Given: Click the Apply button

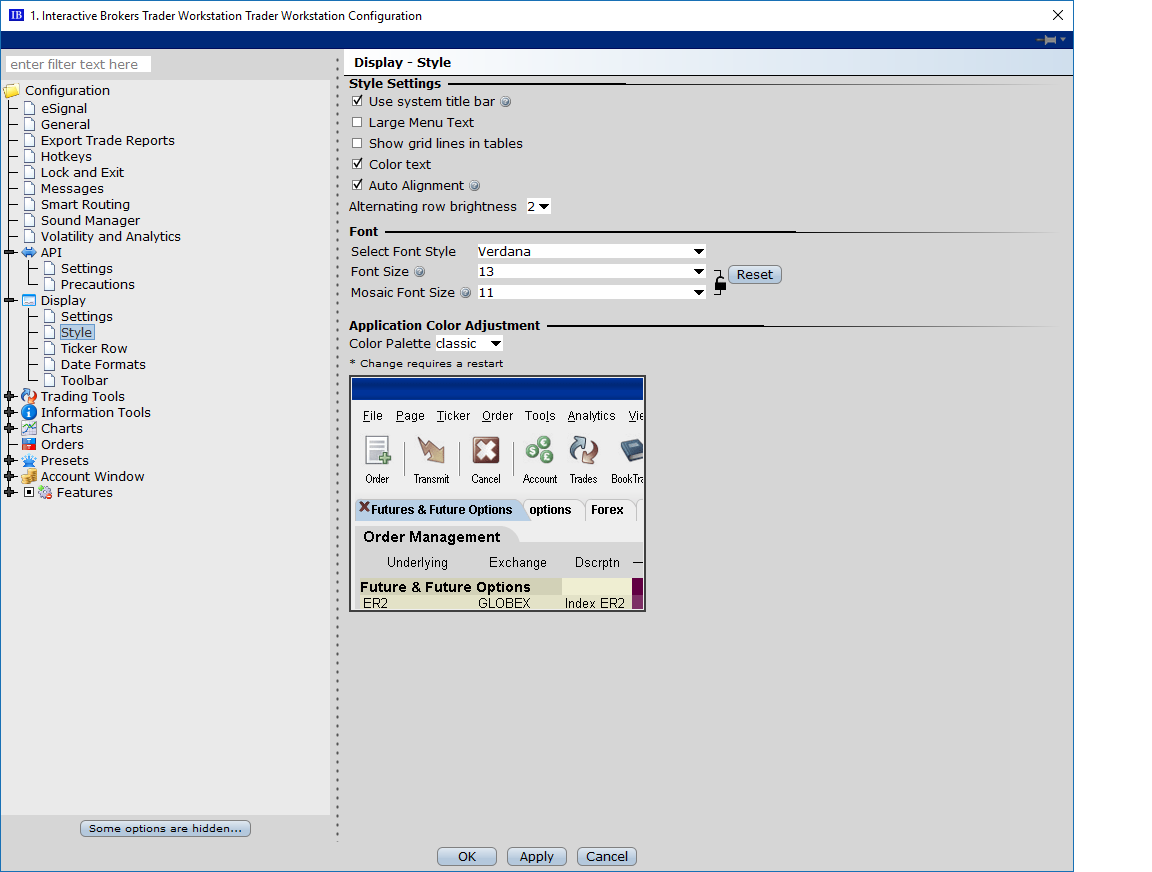Looking at the screenshot, I should pos(536,857).
